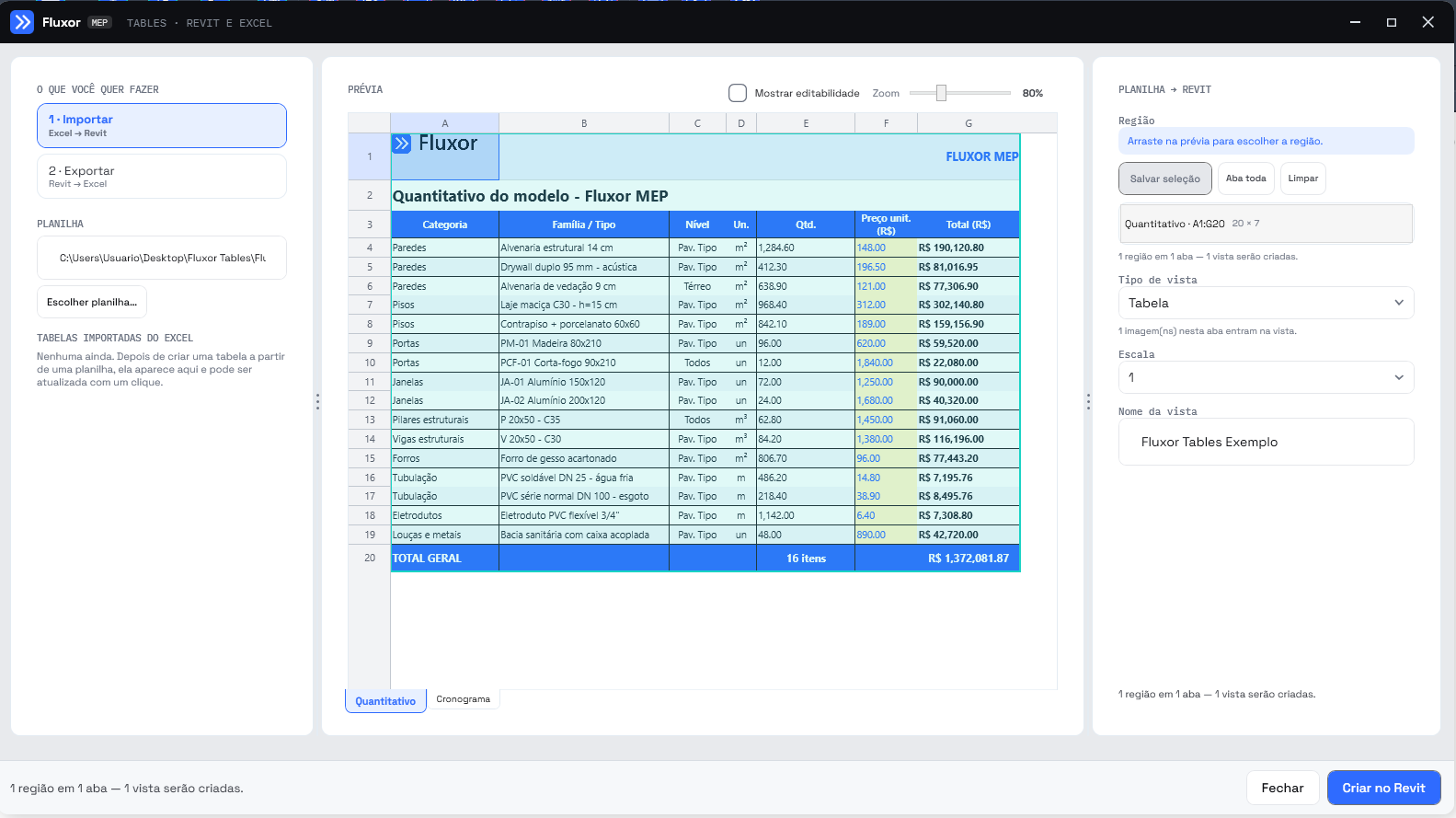Click the Criar no Revit button

(1384, 788)
